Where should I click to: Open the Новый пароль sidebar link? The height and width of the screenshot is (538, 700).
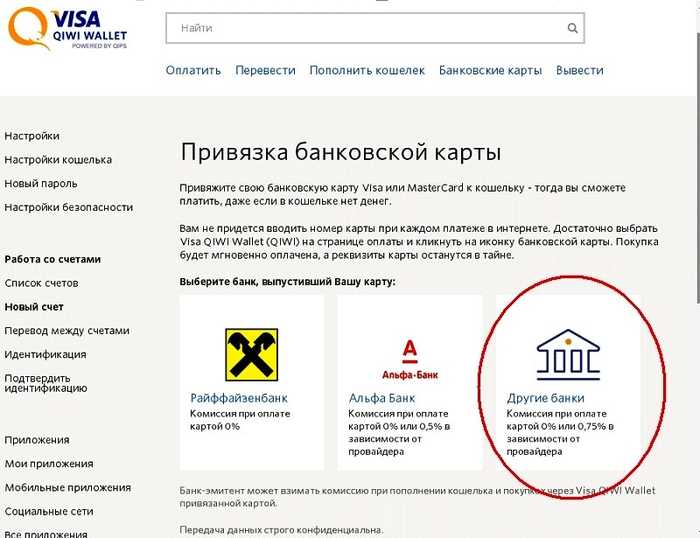41,184
